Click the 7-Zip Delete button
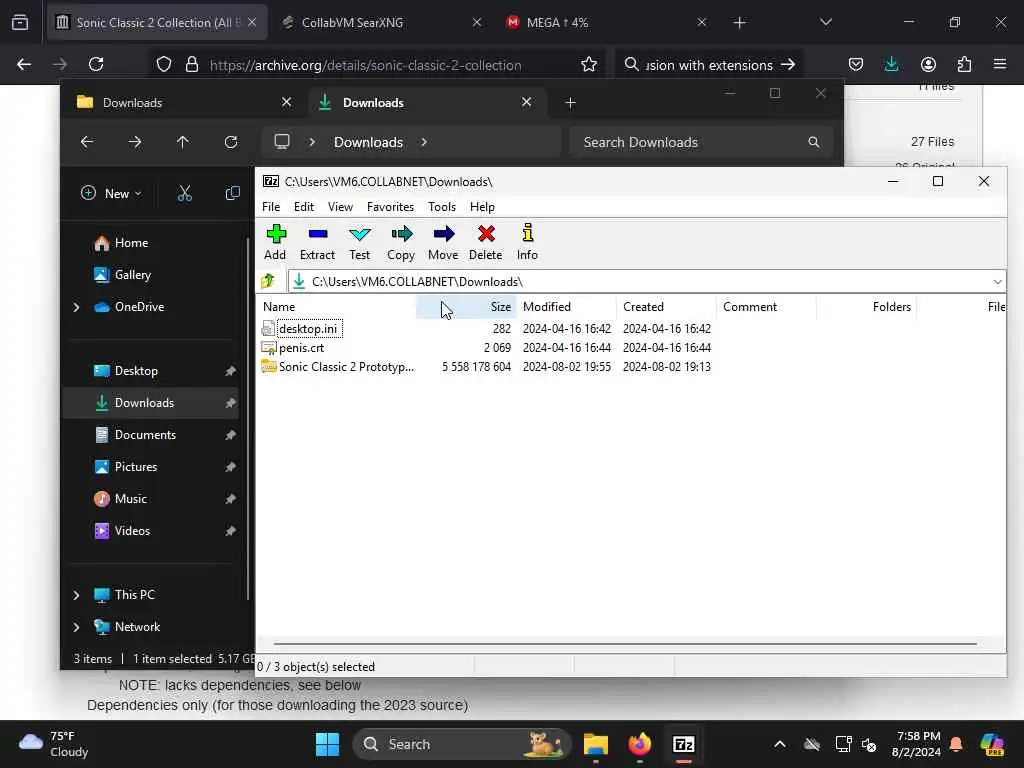The image size is (1024, 768). (485, 242)
